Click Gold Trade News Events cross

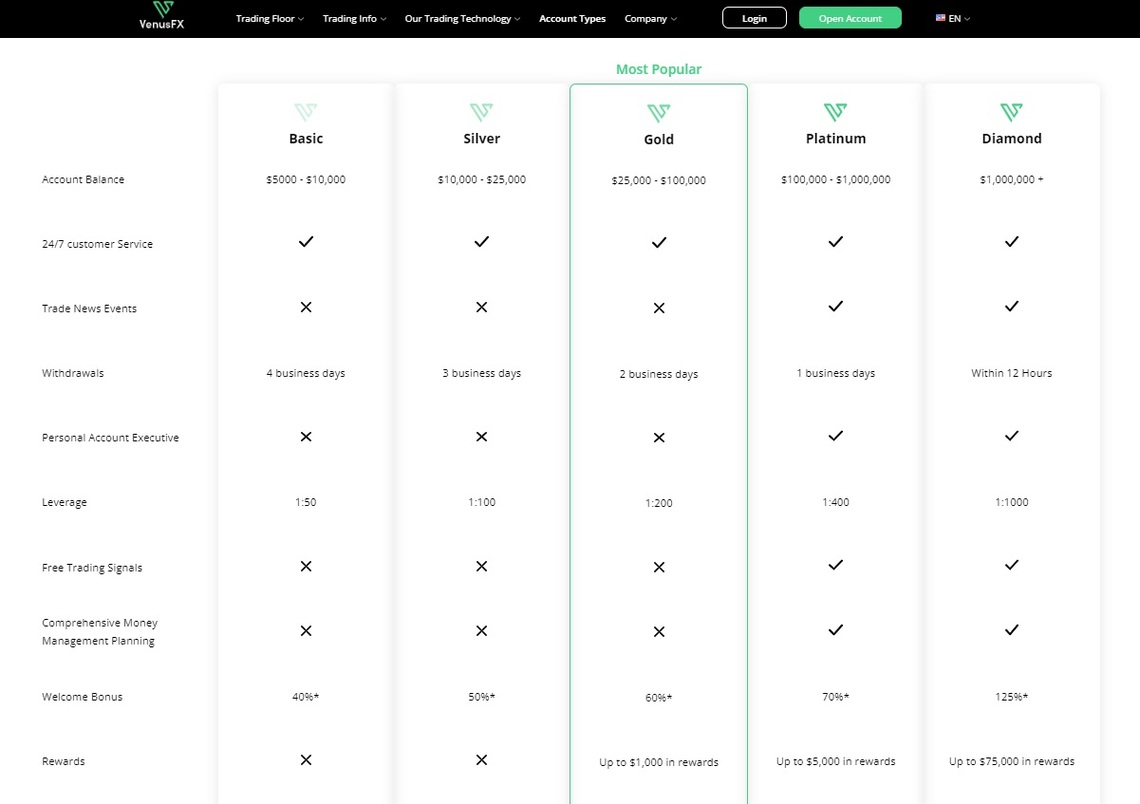(x=659, y=308)
